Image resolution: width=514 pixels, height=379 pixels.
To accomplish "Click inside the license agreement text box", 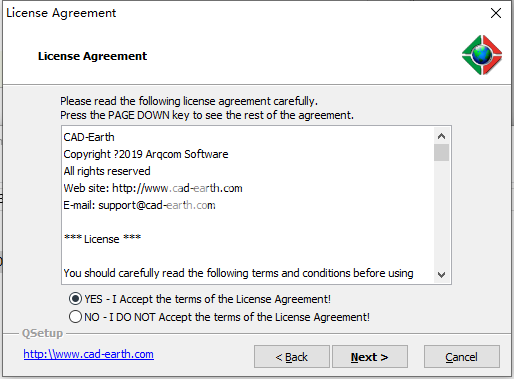I will tap(248, 205).
